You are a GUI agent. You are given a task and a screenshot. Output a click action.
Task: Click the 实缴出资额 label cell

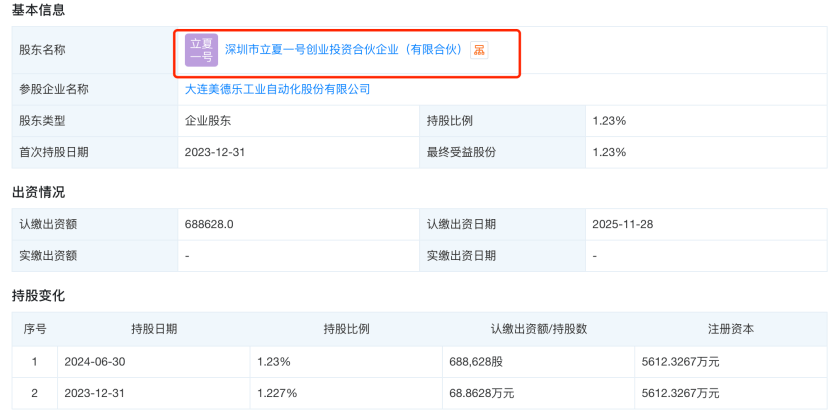(x=95, y=256)
